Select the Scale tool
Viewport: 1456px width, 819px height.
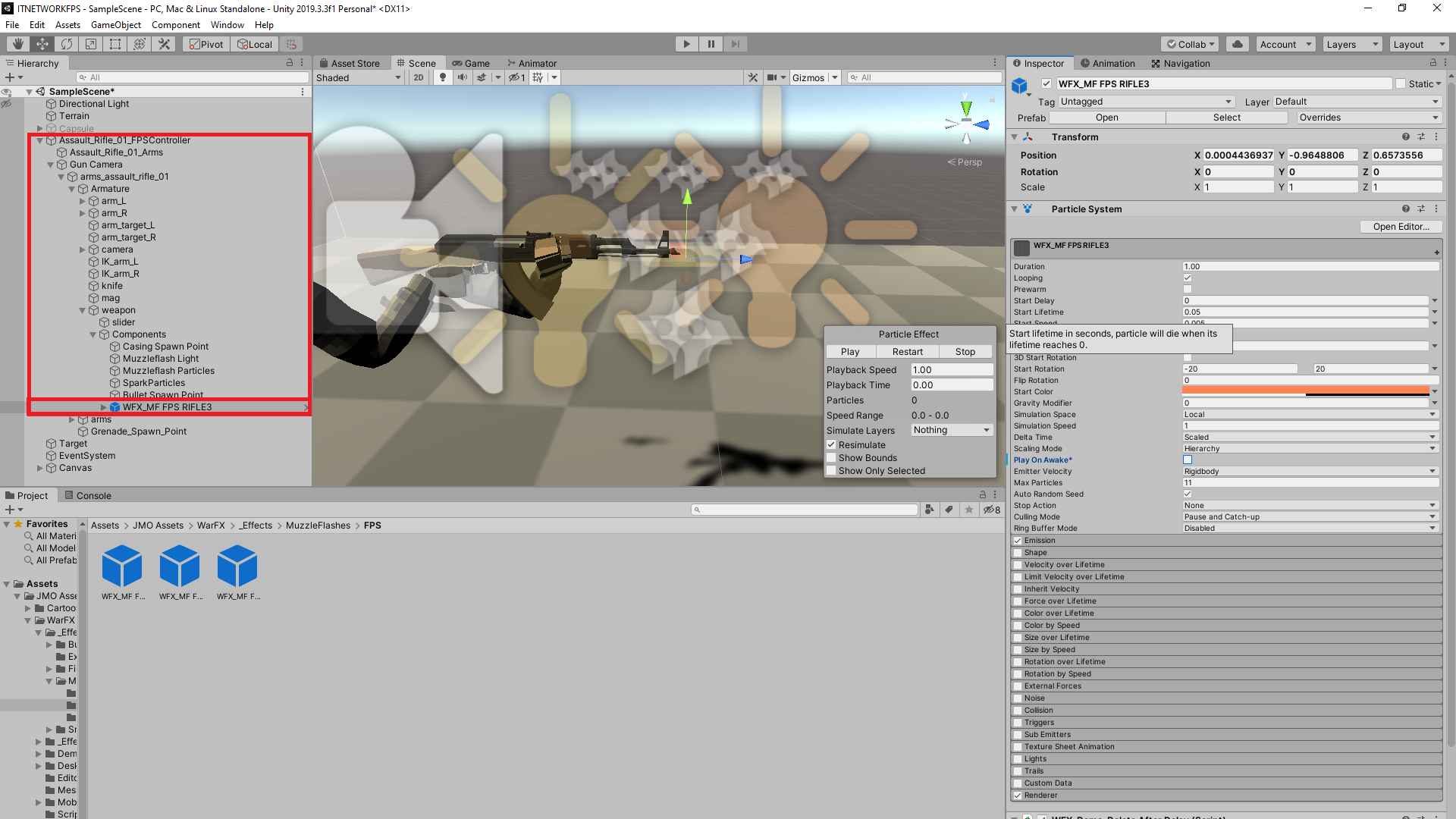point(90,43)
